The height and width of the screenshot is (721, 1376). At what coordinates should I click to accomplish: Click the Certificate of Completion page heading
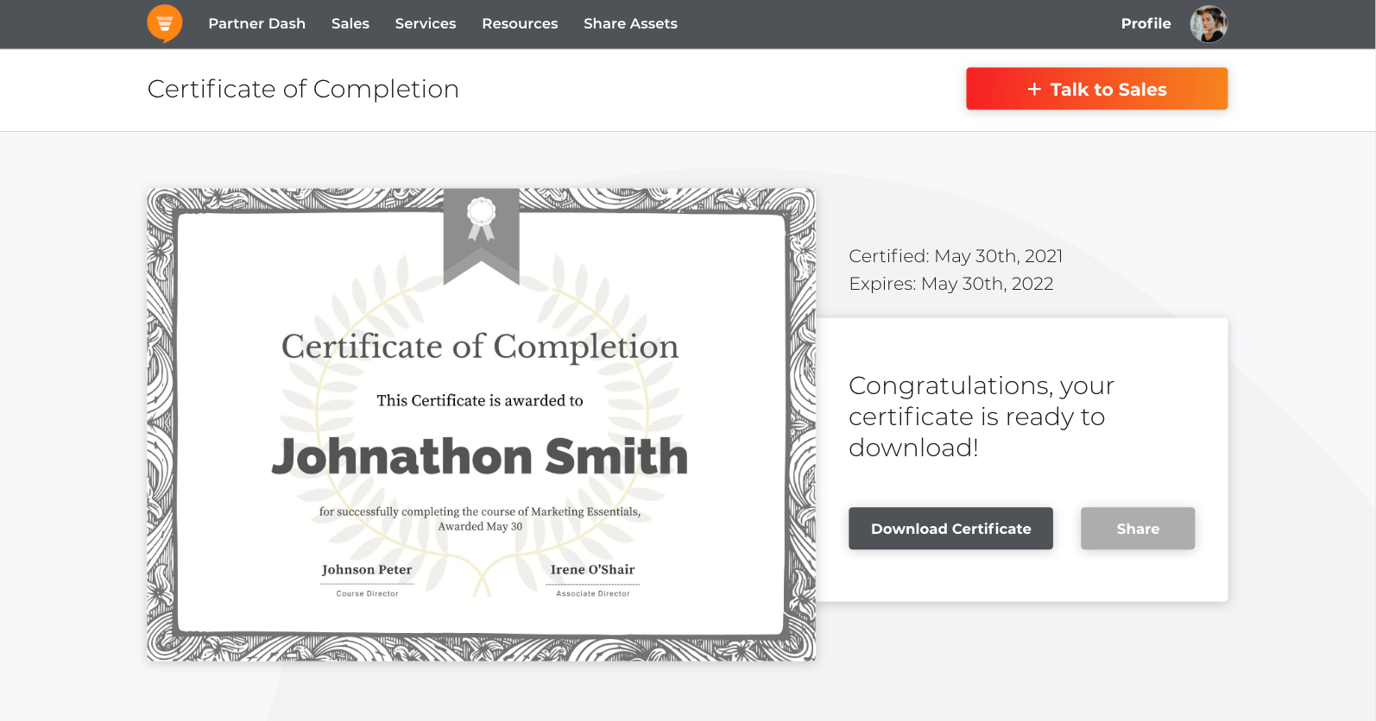[x=303, y=88]
